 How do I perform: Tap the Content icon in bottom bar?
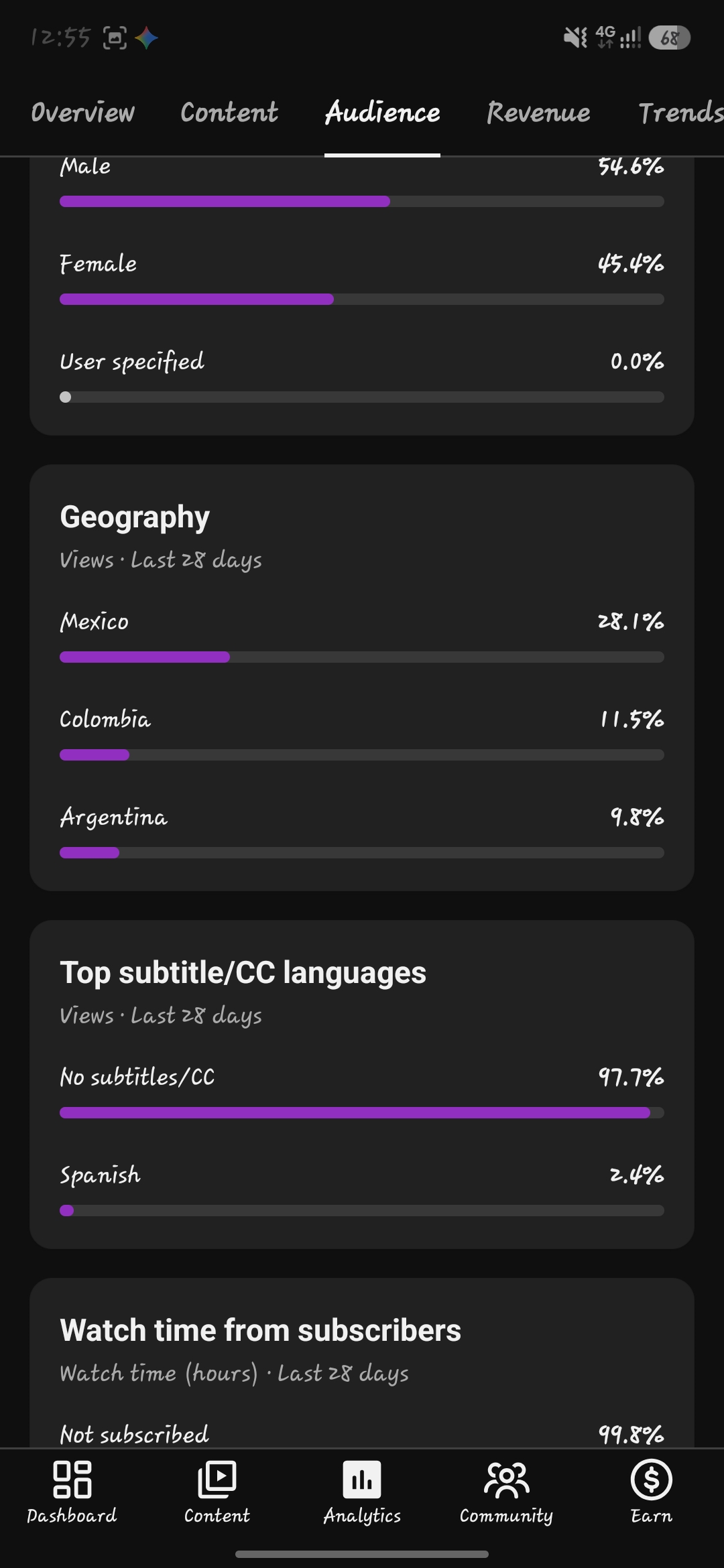click(217, 1479)
